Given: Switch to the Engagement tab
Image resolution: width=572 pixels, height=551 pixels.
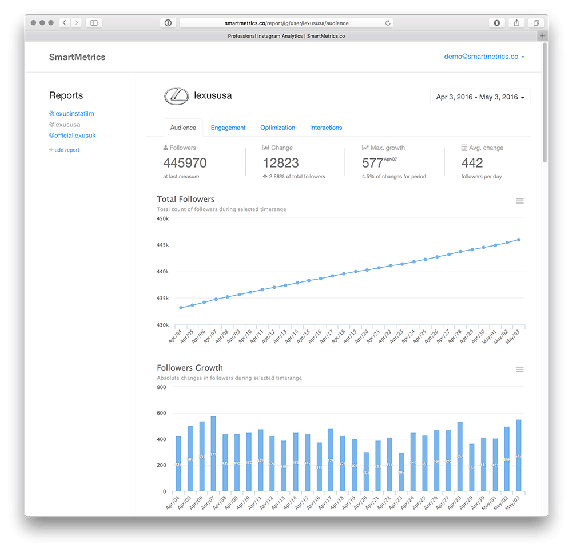Looking at the screenshot, I should point(228,127).
